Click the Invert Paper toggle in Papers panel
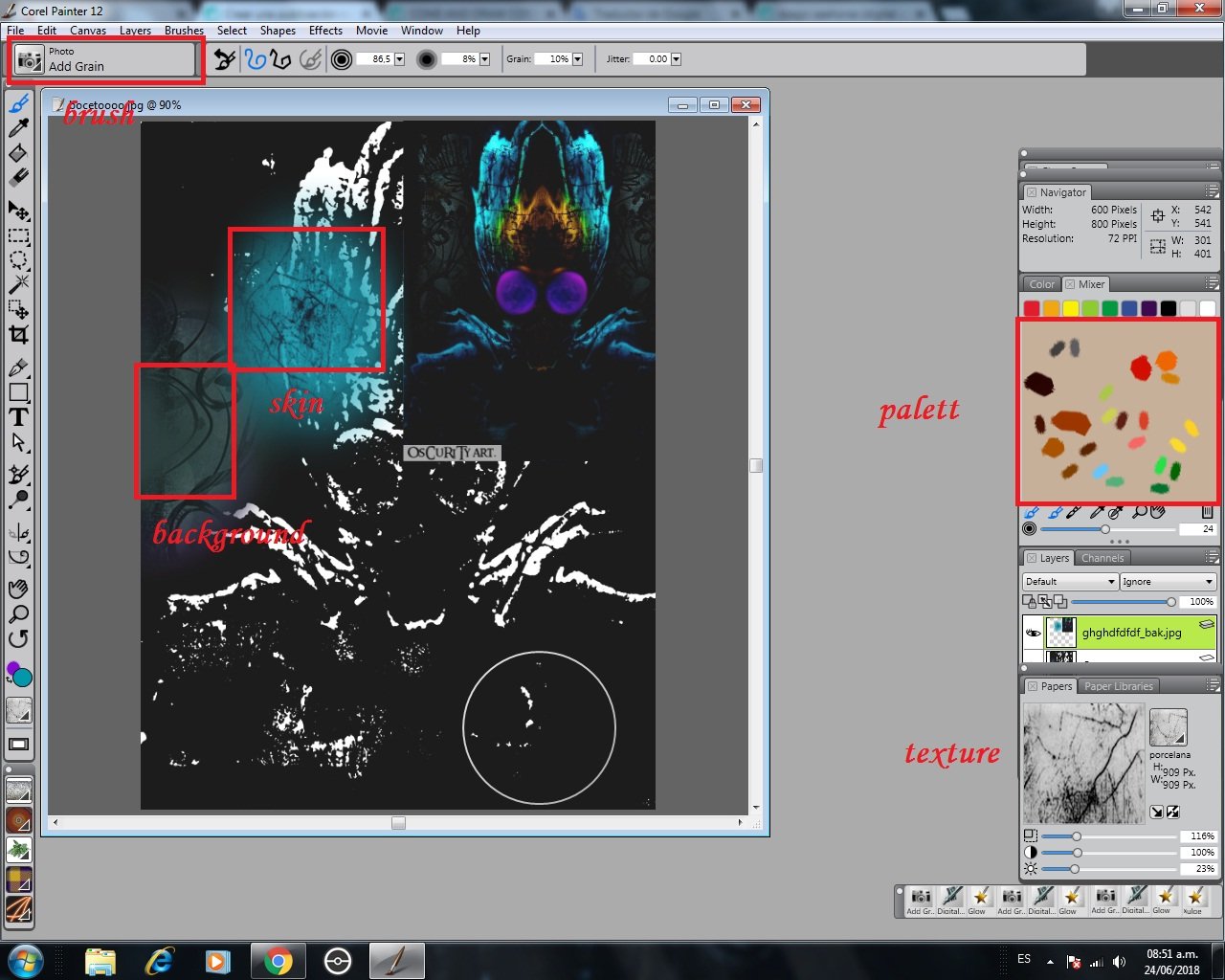Screen dimensions: 1225x980 [x=1172, y=813]
